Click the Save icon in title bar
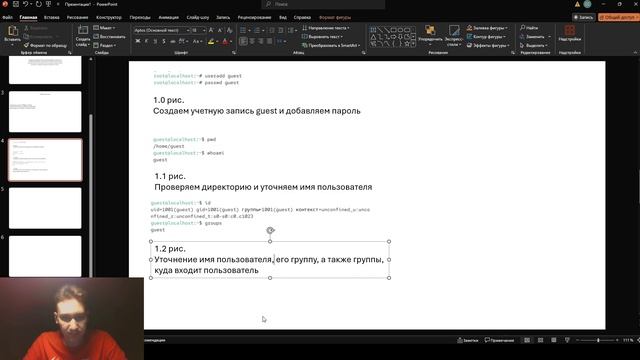This screenshot has width=640, height=360. click(x=16, y=4)
